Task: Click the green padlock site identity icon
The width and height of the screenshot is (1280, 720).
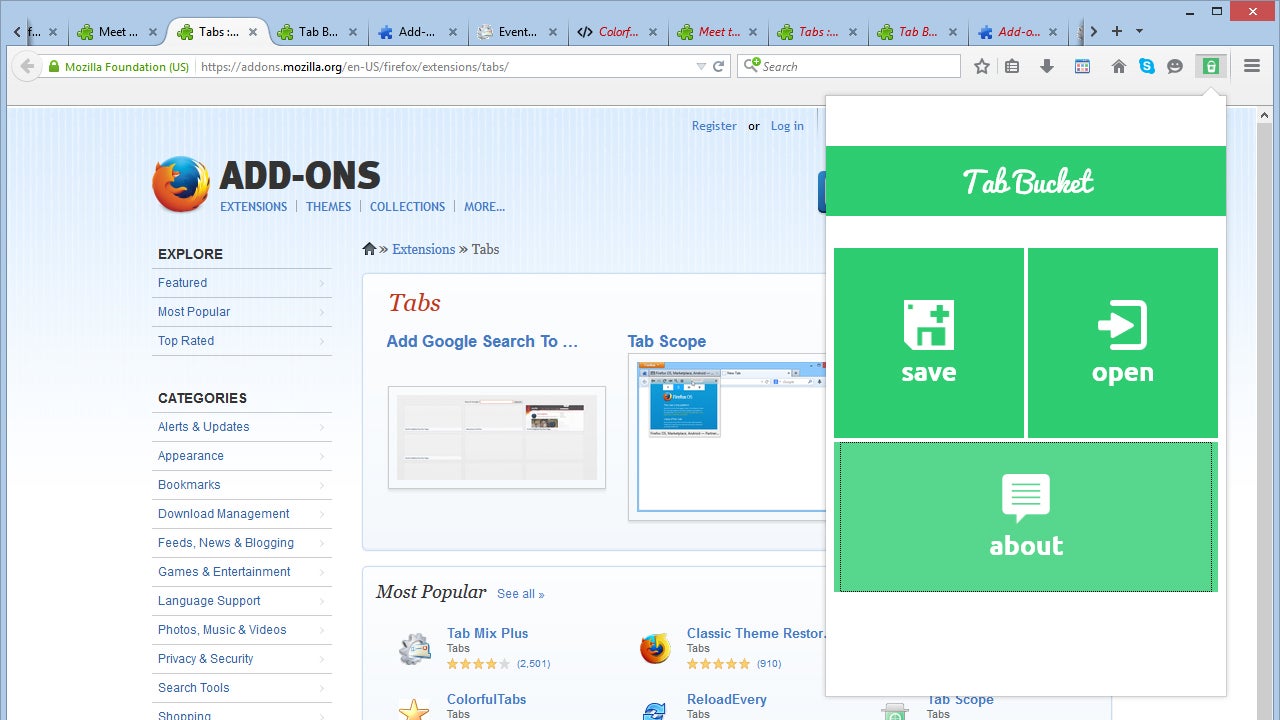Action: (x=54, y=67)
